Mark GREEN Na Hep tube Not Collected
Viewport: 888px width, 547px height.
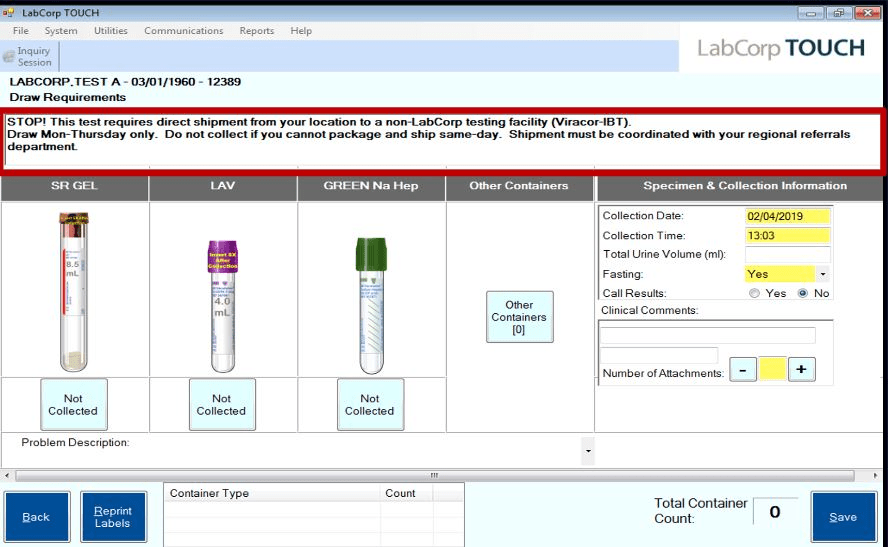[370, 404]
